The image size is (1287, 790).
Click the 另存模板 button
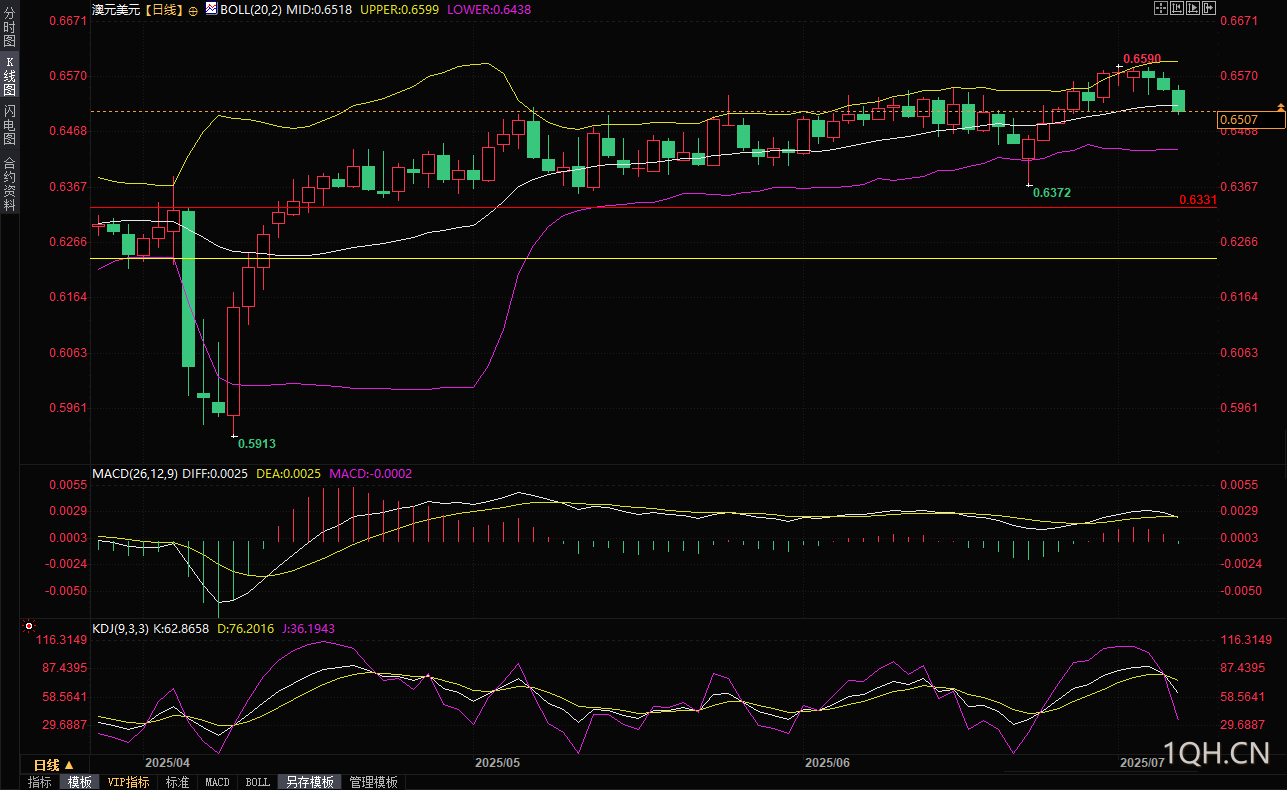(x=310, y=782)
